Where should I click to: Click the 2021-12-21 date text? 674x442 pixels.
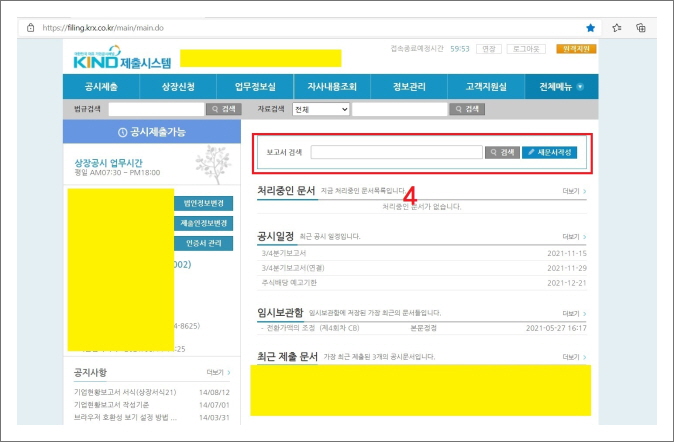567,283
